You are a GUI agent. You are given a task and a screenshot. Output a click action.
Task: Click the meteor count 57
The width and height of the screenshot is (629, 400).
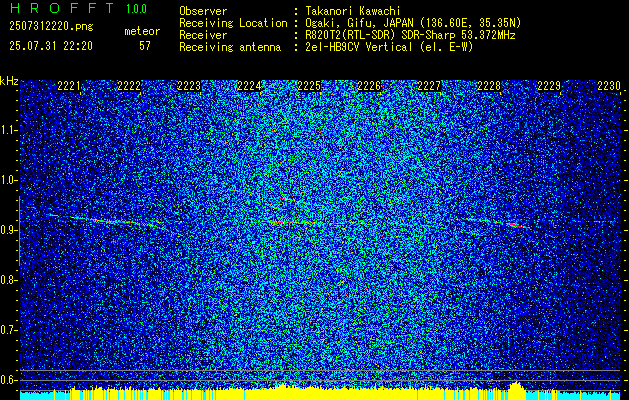[x=145, y=46]
